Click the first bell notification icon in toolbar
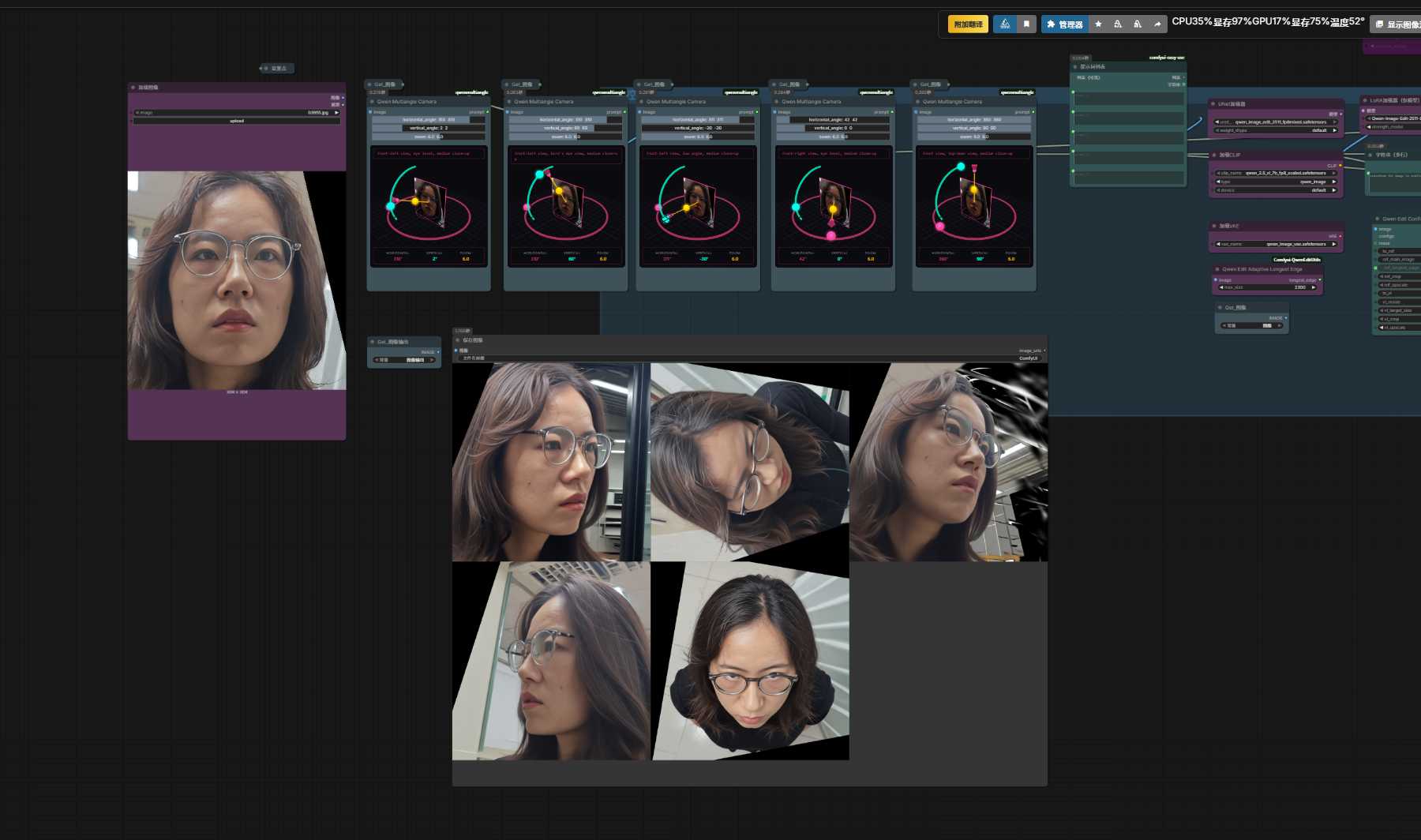The height and width of the screenshot is (840, 1421). (1118, 24)
